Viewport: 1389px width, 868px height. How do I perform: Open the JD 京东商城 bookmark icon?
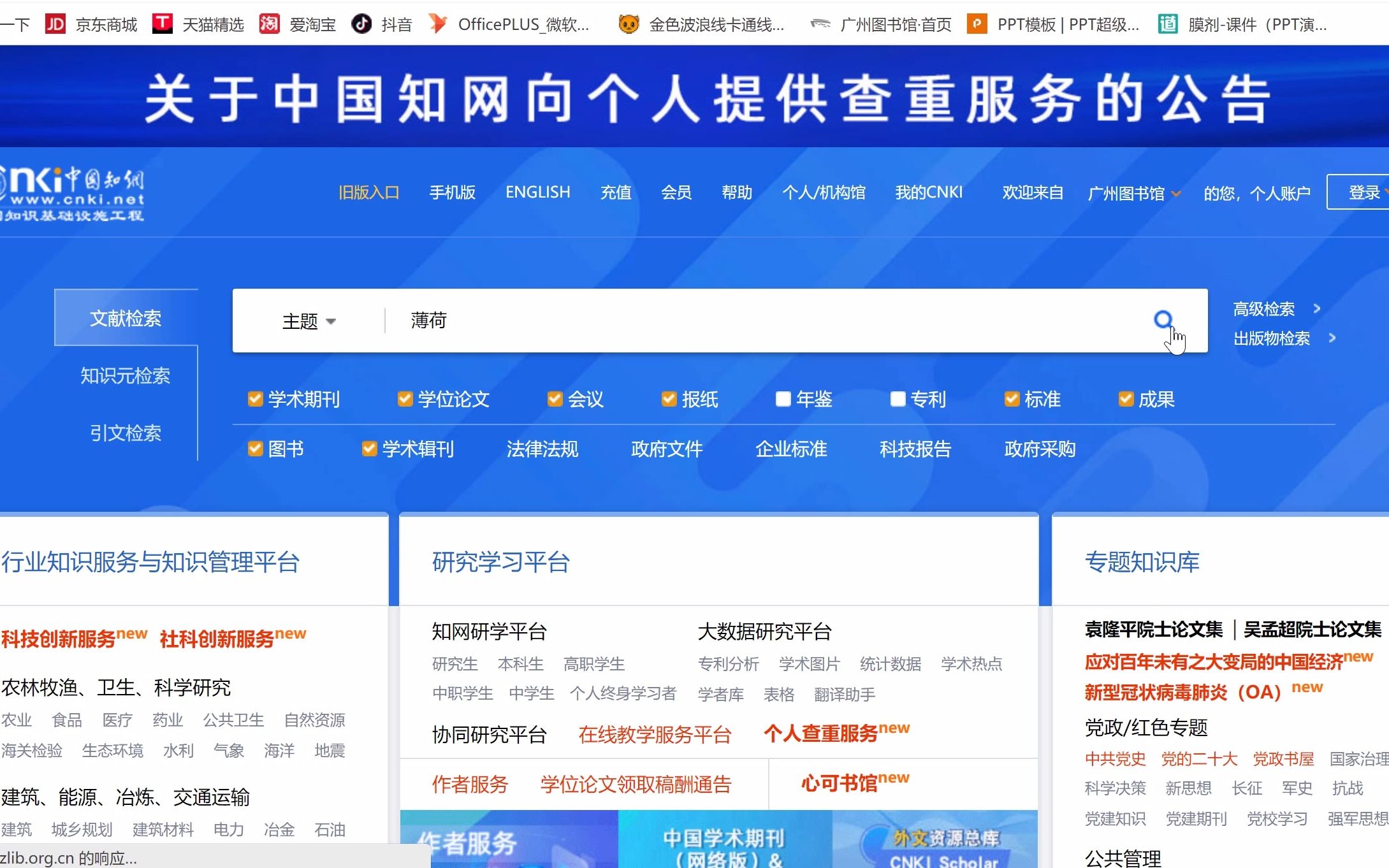click(x=55, y=24)
